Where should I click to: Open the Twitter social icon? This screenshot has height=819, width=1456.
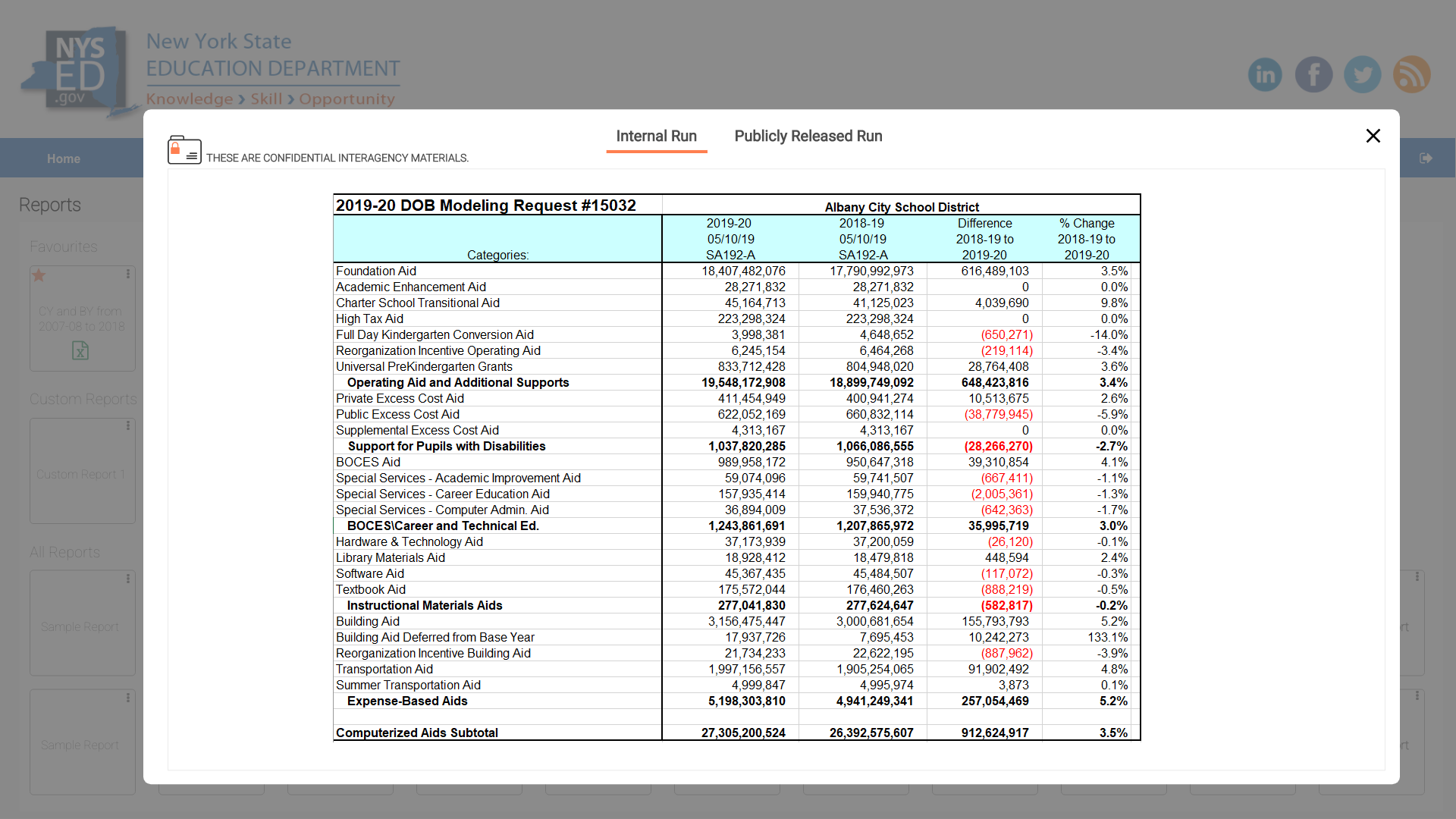tap(1363, 74)
